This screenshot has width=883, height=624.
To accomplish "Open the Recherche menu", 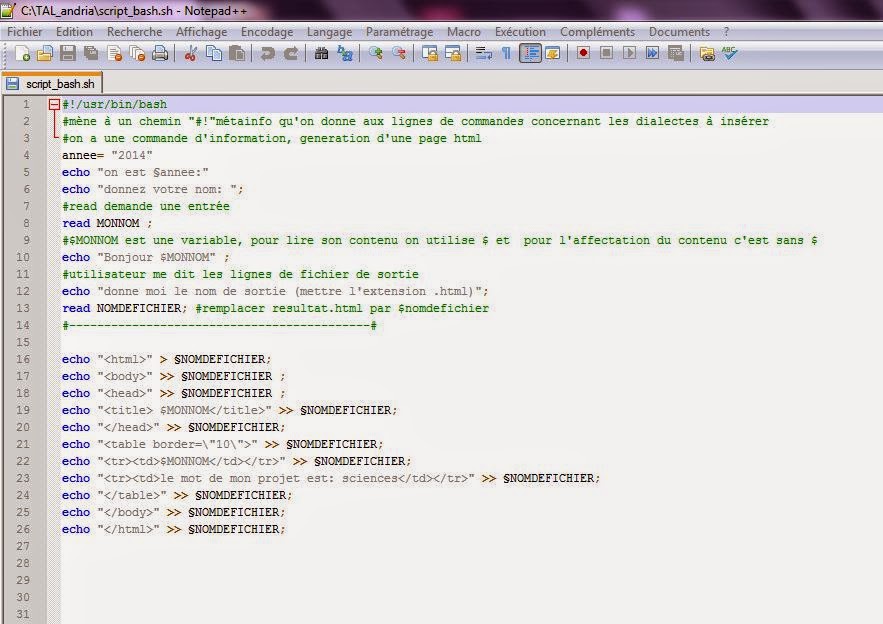I will [x=135, y=32].
